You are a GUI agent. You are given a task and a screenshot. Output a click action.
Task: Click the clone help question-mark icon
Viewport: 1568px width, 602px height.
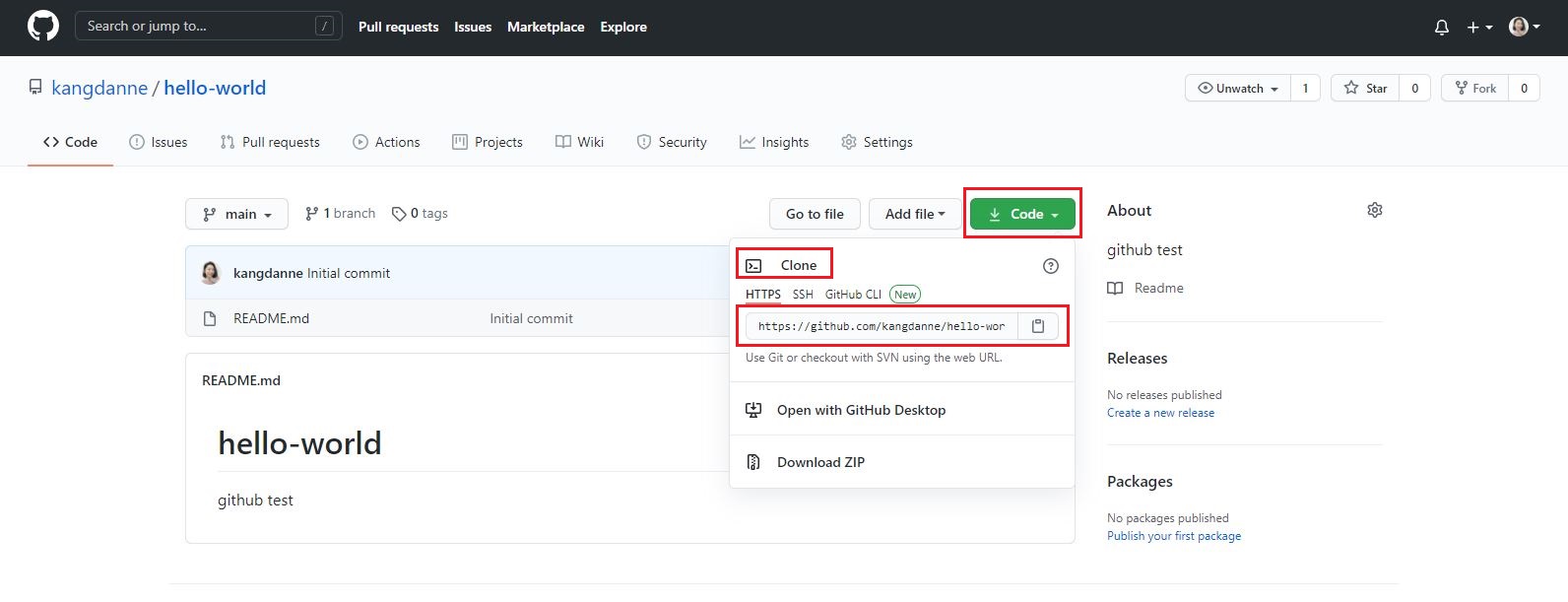click(1051, 266)
